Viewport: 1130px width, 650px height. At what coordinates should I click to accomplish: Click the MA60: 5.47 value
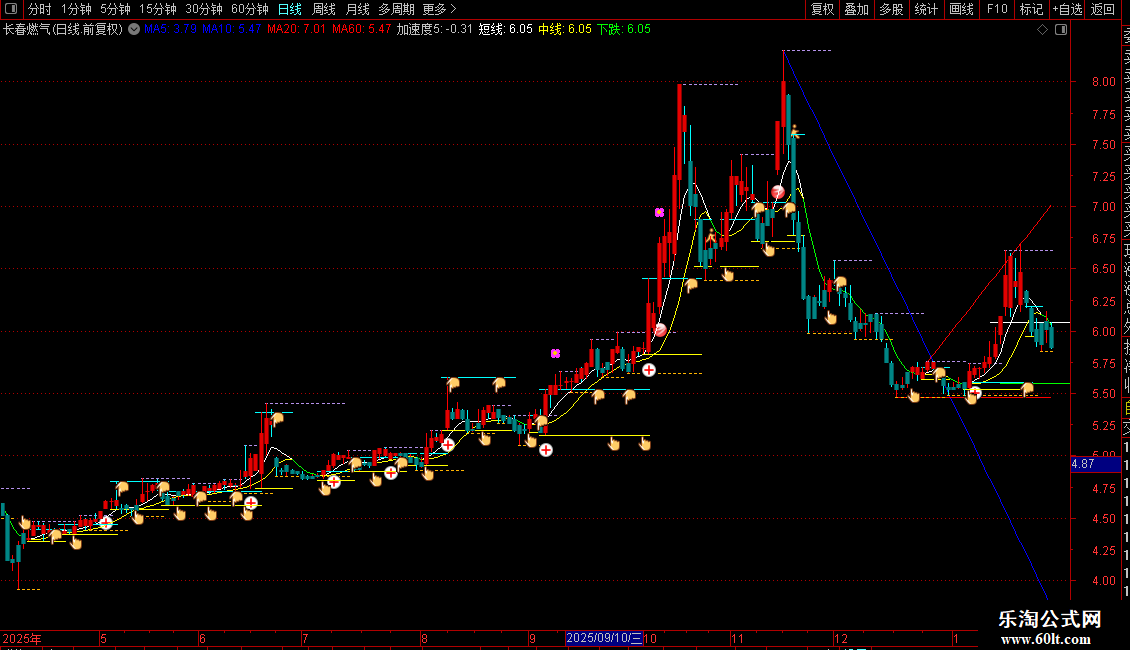[362, 30]
